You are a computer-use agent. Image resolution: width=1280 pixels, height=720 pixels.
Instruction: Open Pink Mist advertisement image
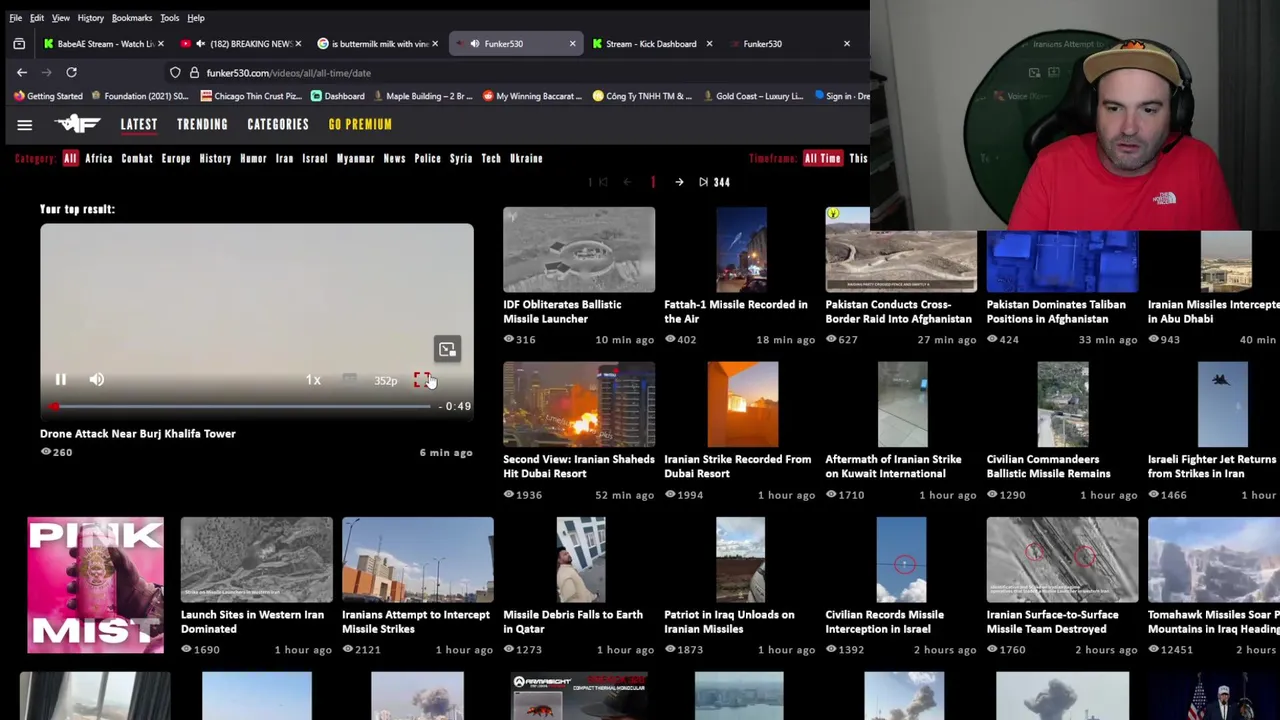(x=95, y=585)
